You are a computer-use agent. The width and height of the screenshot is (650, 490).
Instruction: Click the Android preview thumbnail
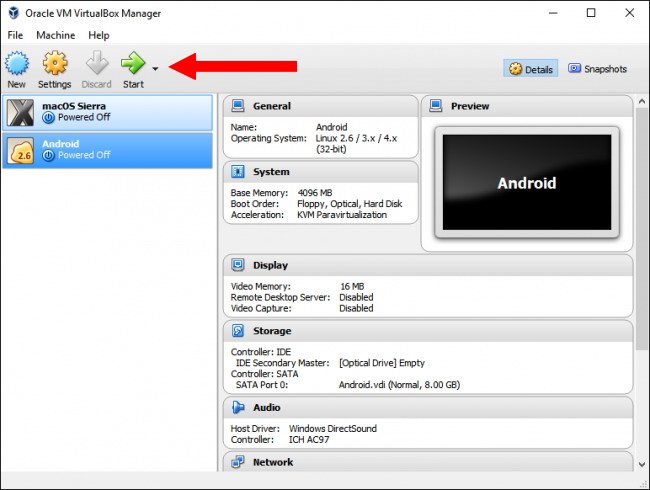pos(527,184)
